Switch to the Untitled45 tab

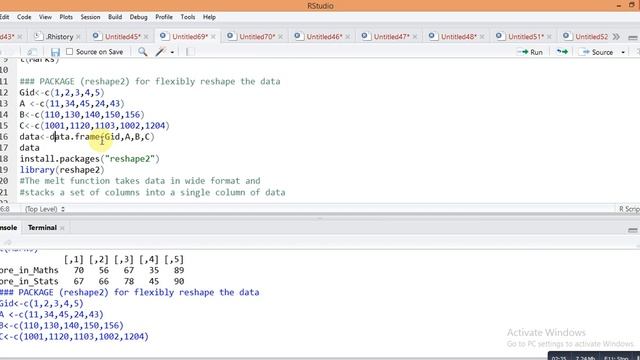pos(123,37)
